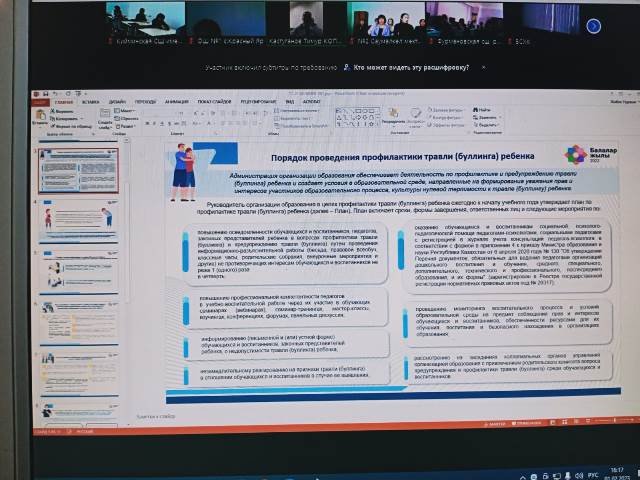
Task: Expand the shapes gallery scroll arrow
Action: tap(378, 125)
